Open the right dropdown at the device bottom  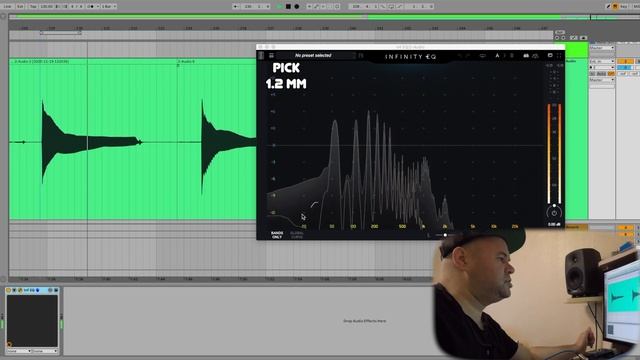click(45, 351)
